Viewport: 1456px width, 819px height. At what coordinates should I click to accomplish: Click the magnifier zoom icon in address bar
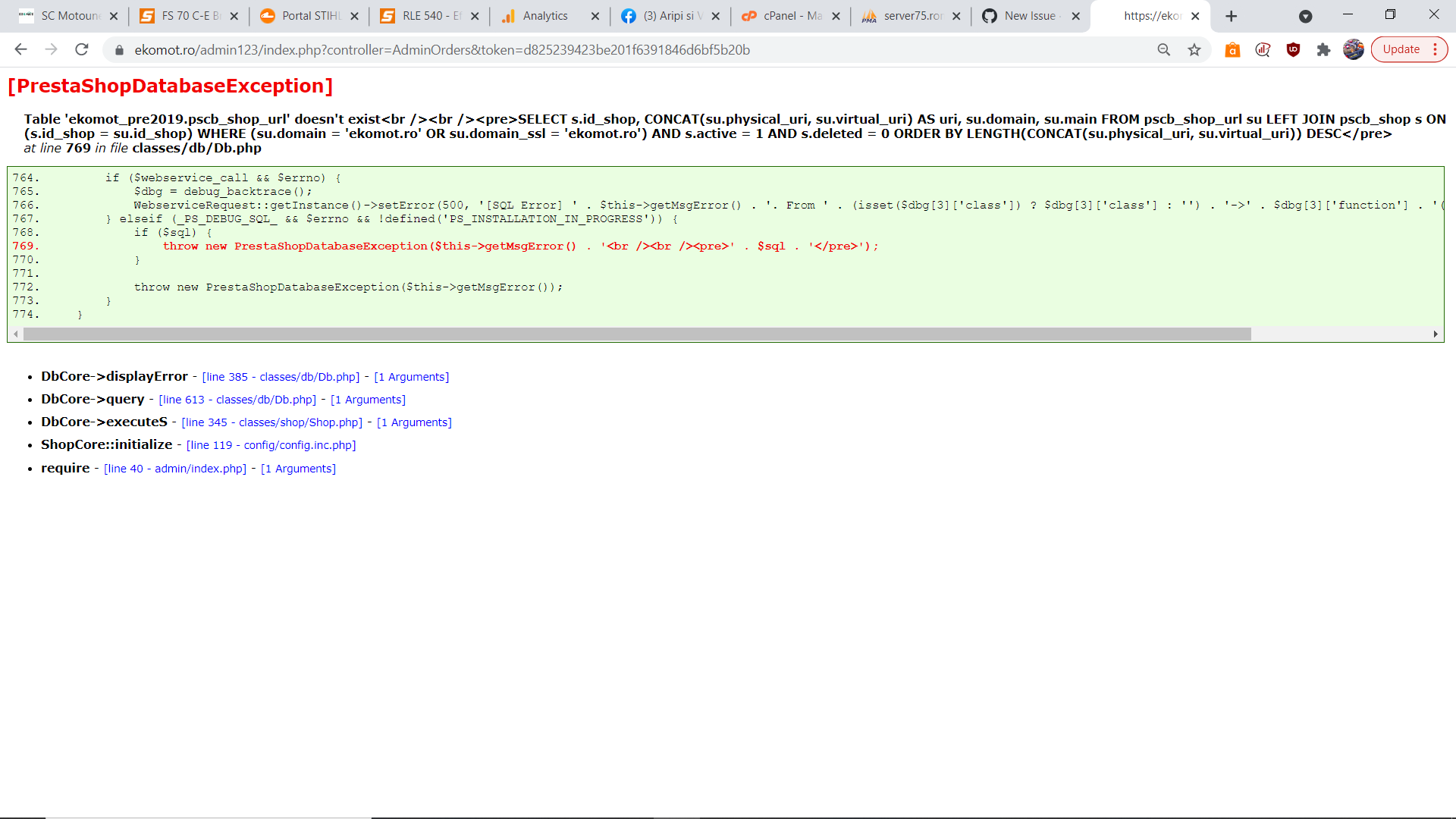click(1164, 49)
